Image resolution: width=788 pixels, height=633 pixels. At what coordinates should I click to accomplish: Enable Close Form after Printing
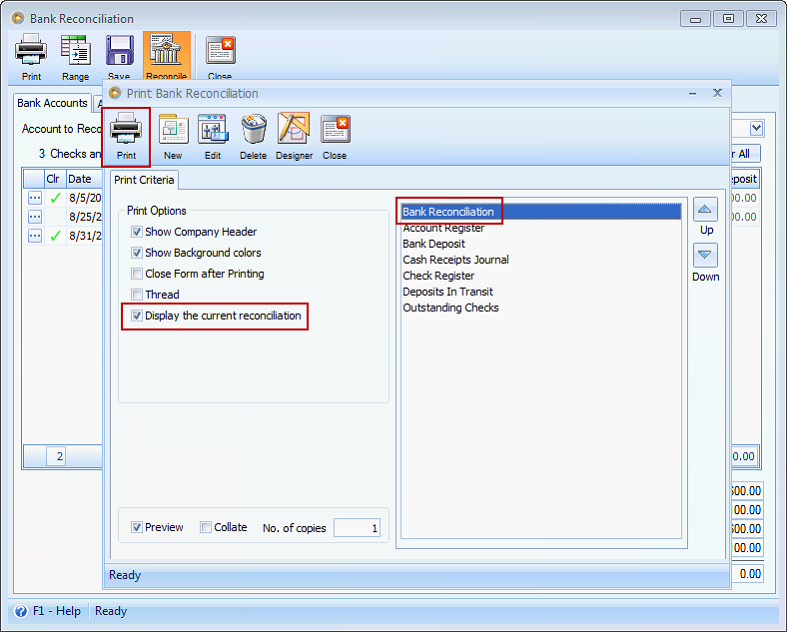(x=137, y=274)
